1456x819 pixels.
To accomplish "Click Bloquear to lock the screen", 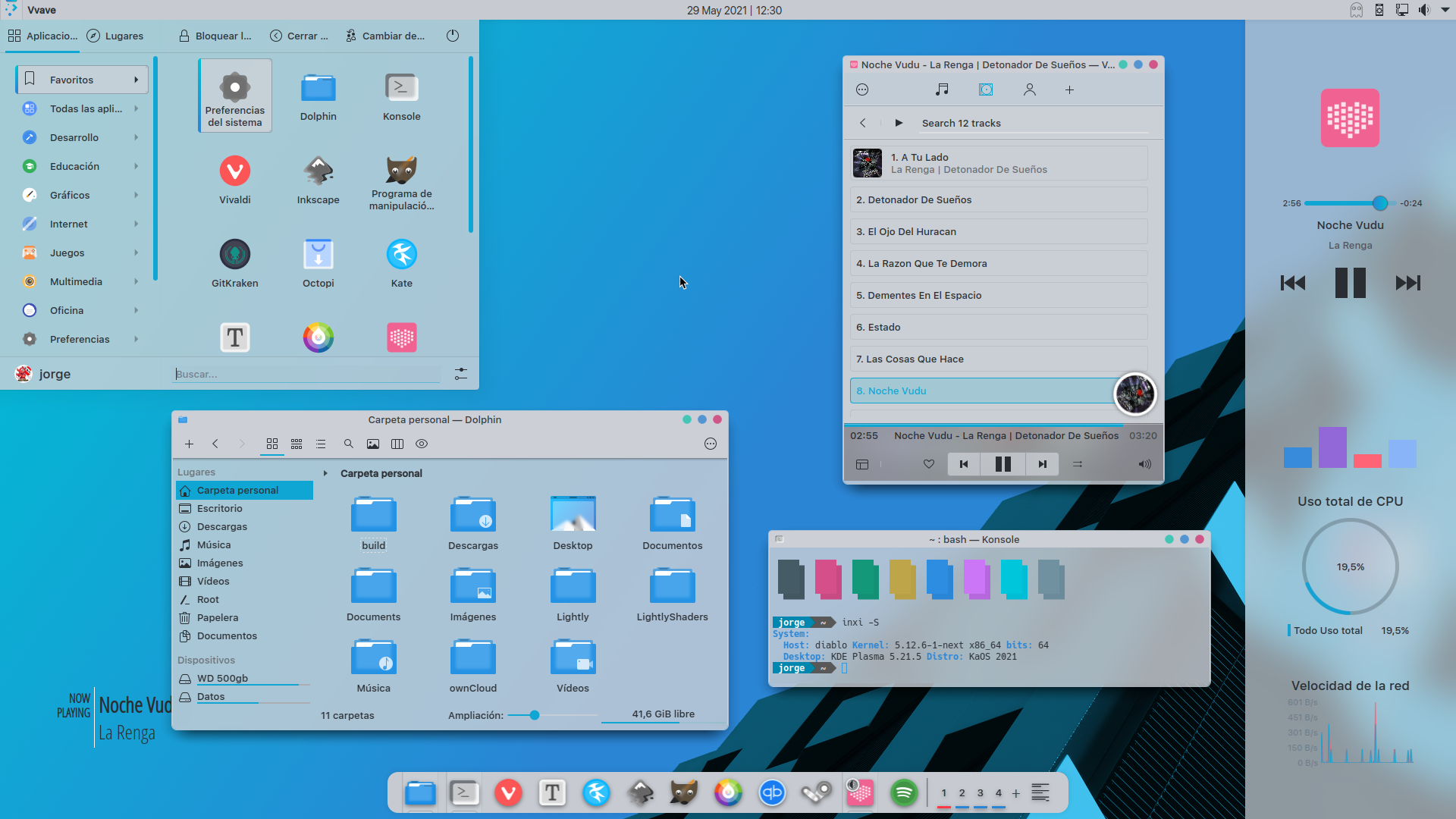I will [x=215, y=36].
